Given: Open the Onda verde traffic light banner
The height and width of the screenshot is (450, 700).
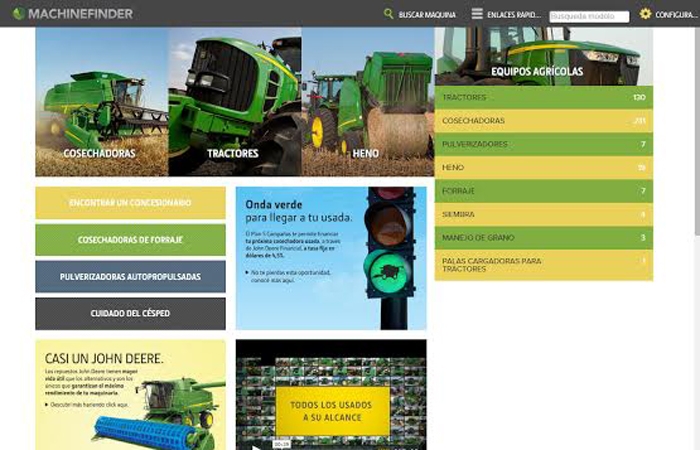Looking at the screenshot, I should pyautogui.click(x=331, y=258).
